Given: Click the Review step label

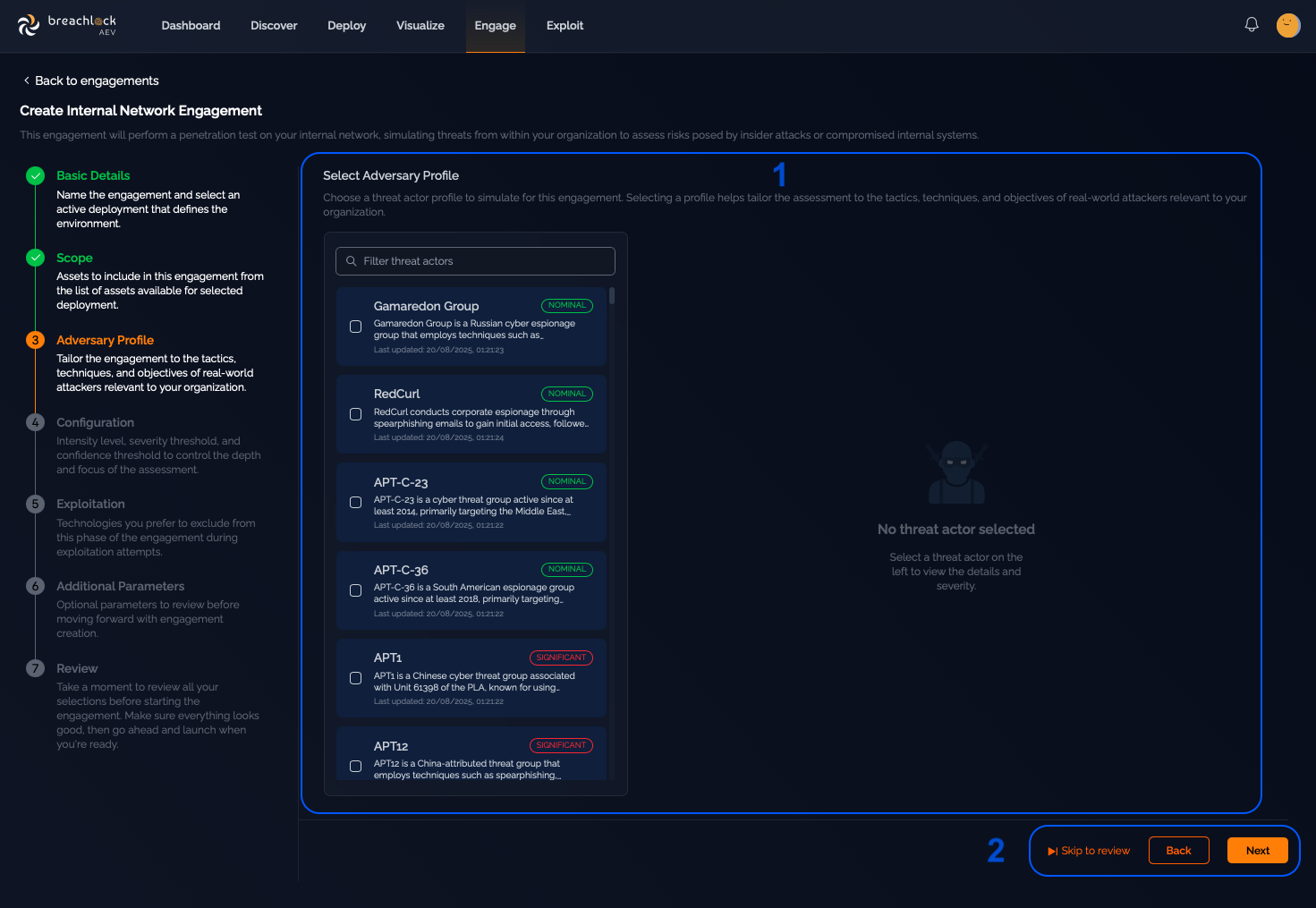Looking at the screenshot, I should 77,668.
